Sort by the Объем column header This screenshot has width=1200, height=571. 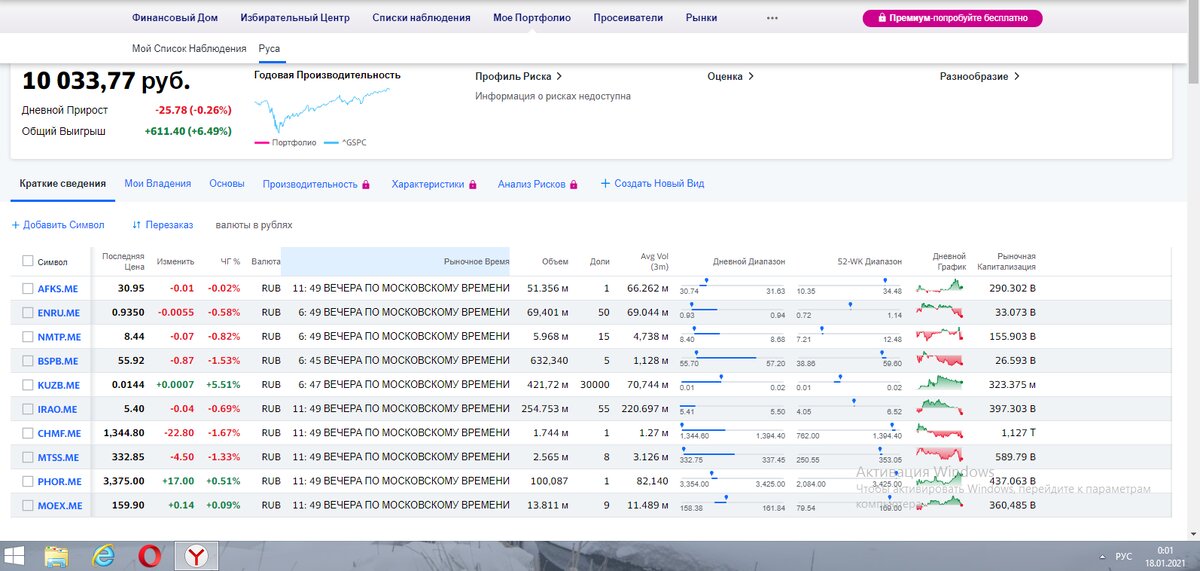coord(555,261)
